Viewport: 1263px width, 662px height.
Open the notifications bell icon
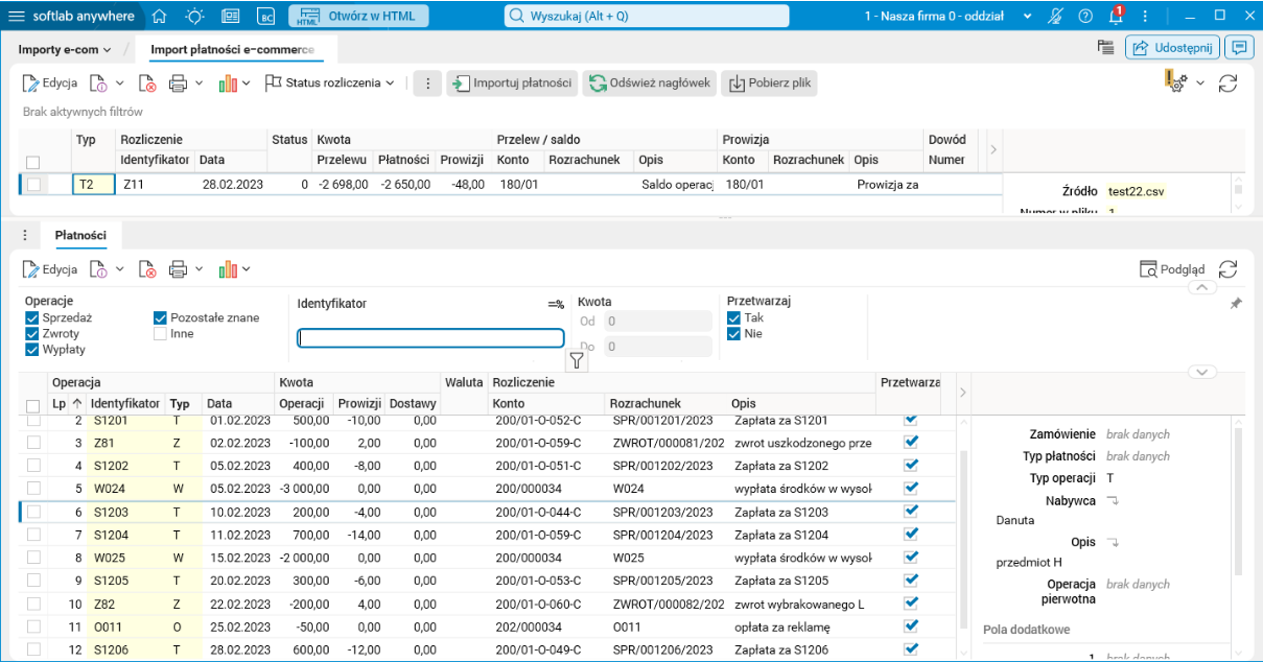pos(1115,16)
